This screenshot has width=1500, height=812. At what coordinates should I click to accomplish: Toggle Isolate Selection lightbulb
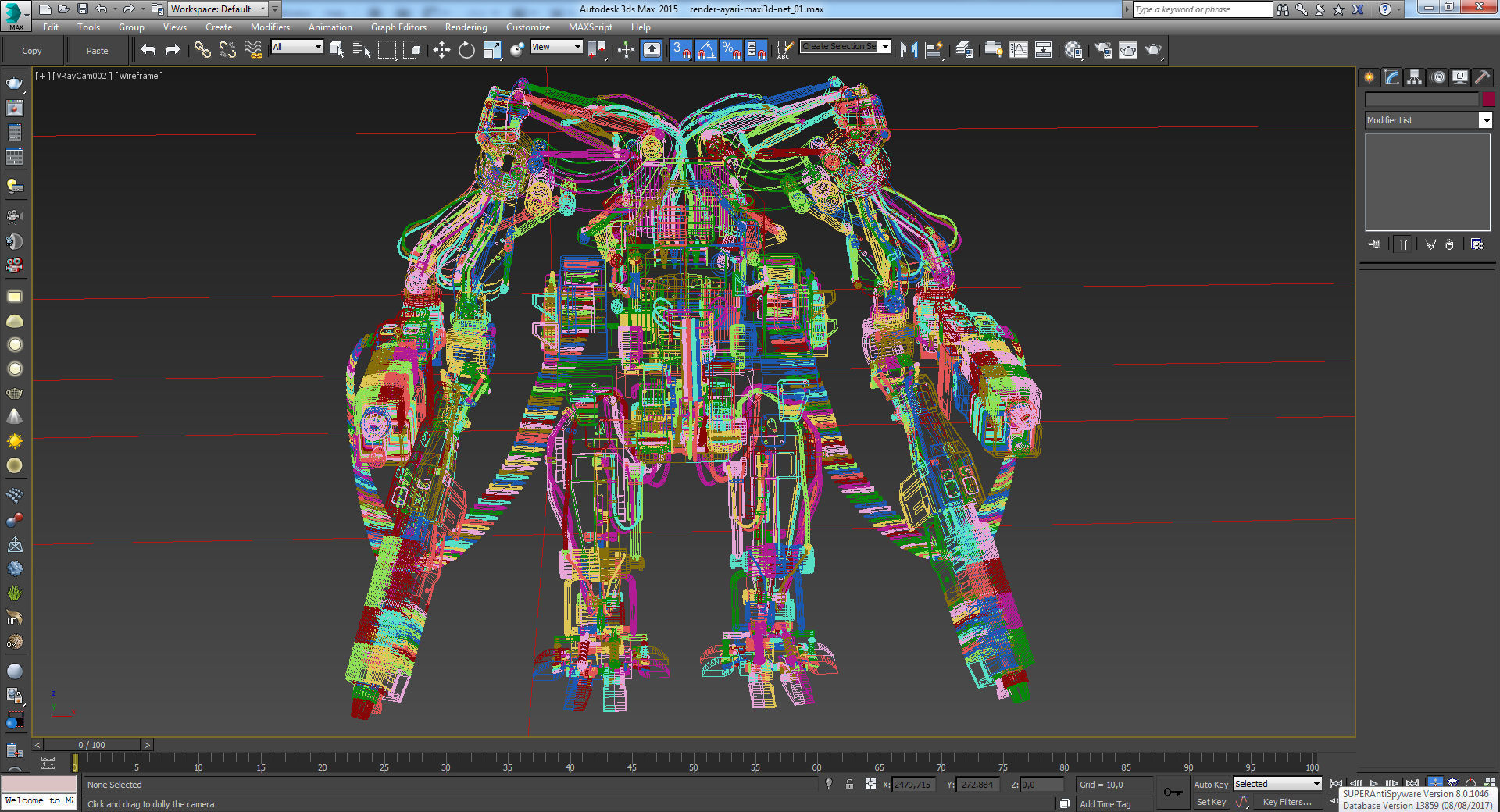(x=829, y=785)
